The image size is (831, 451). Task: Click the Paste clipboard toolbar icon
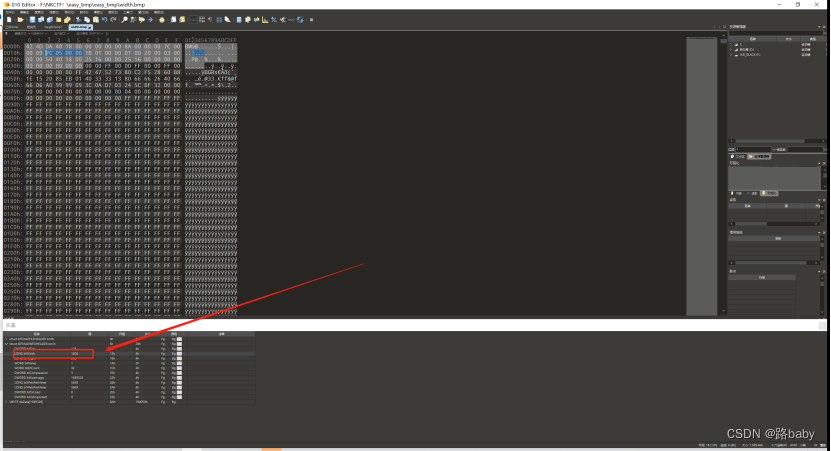(96, 20)
